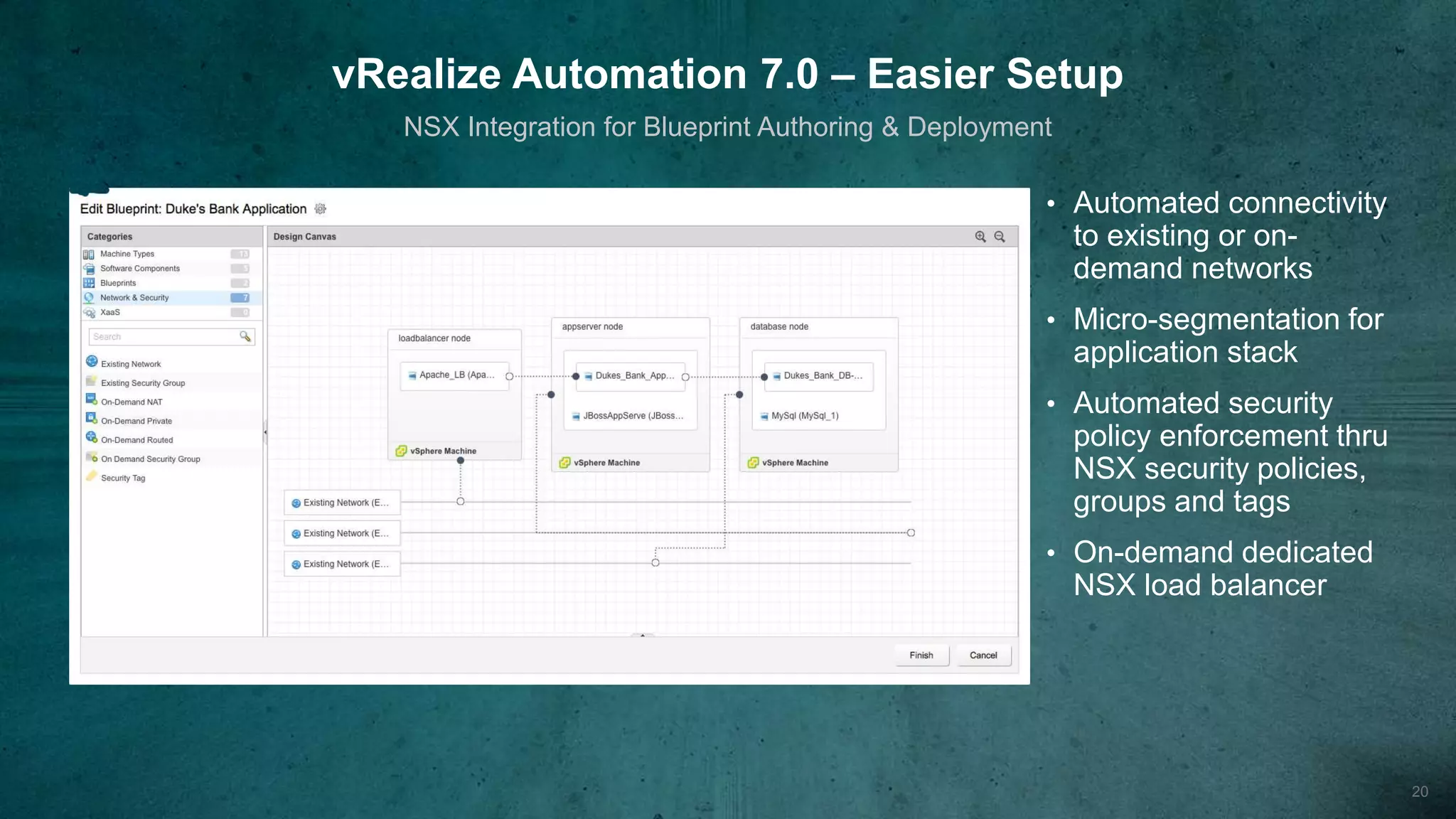
Task: Click the zoom out magnifier icon
Action: 1000,237
